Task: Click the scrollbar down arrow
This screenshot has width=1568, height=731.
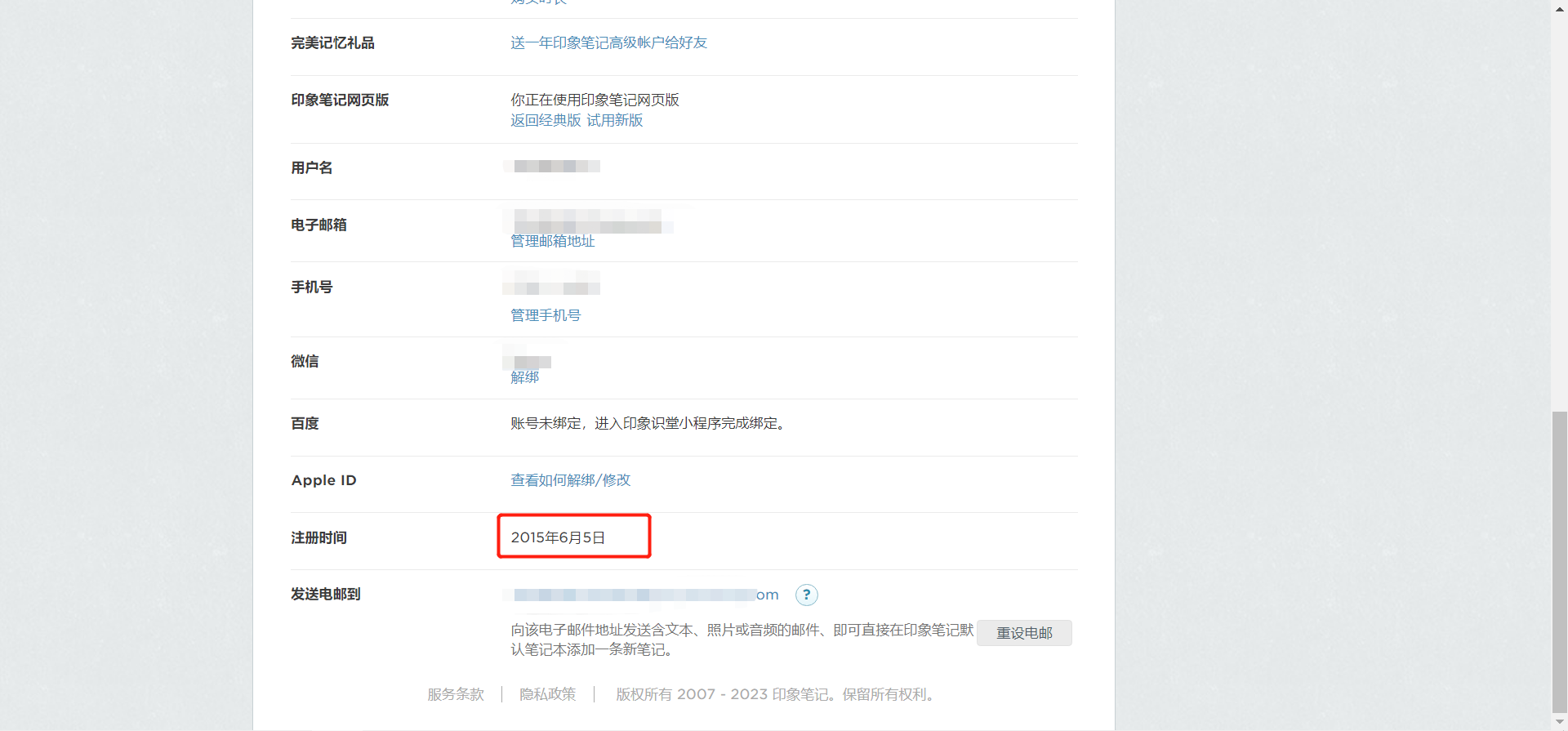Action: click(x=1560, y=722)
